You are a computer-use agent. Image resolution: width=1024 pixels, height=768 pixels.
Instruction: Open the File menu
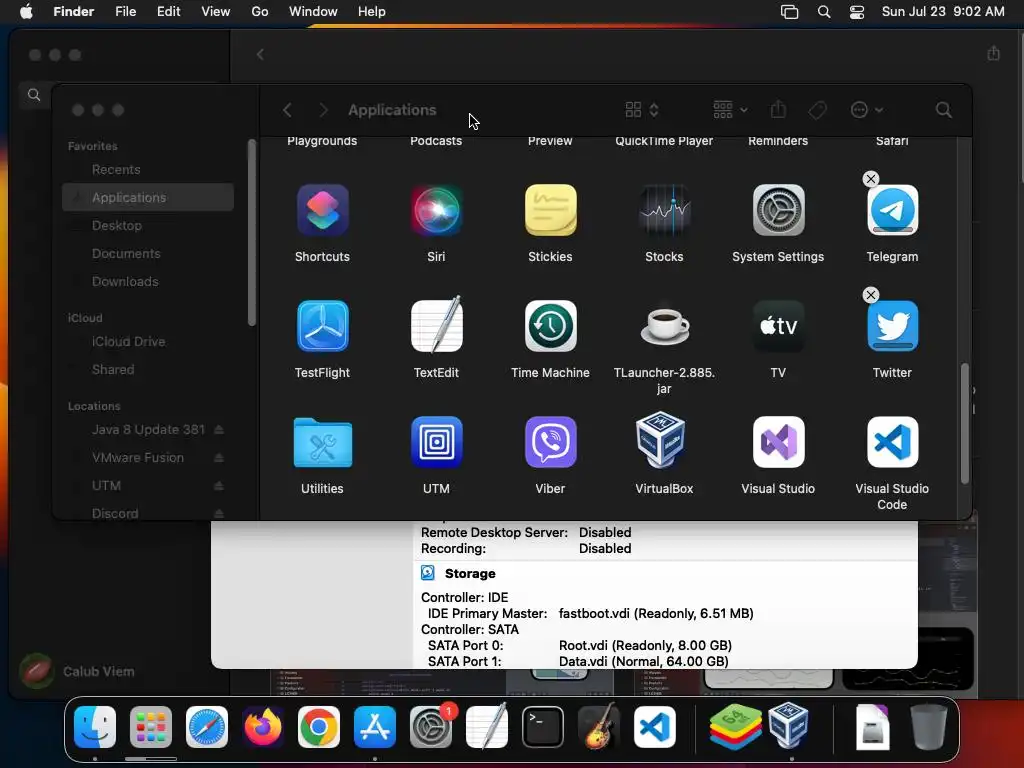coord(125,12)
